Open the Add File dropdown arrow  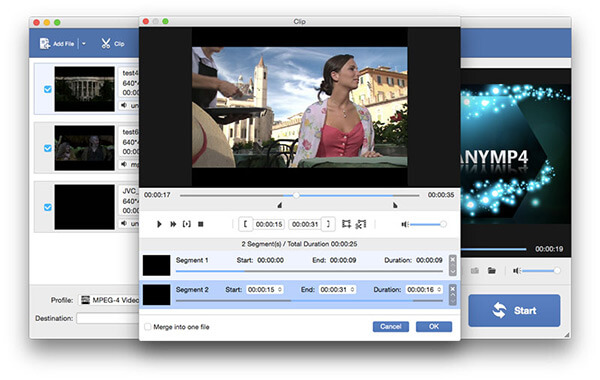coord(84,44)
